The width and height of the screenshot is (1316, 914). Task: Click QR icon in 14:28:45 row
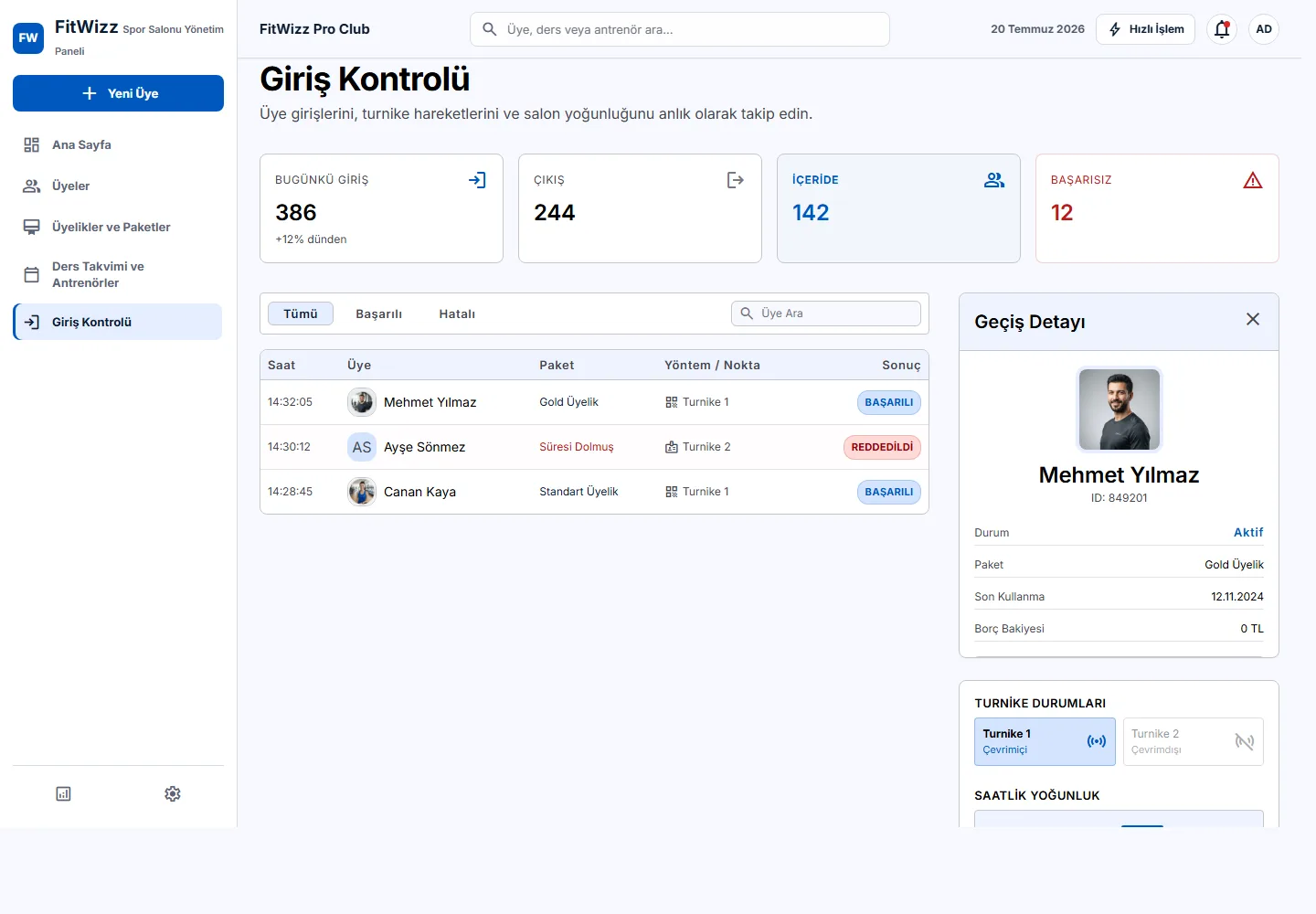pos(672,492)
